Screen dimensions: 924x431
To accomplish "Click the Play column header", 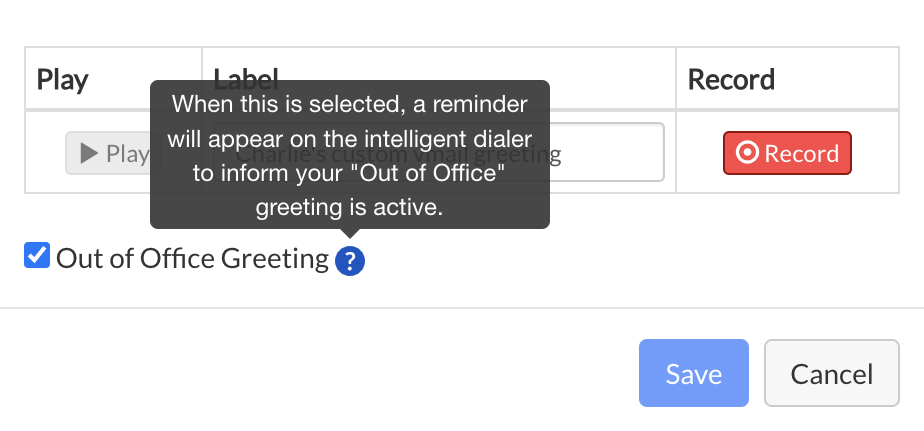I will point(63,79).
